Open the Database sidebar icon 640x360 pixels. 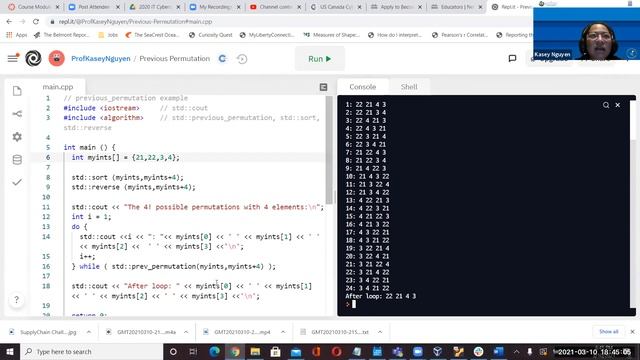coord(17,160)
